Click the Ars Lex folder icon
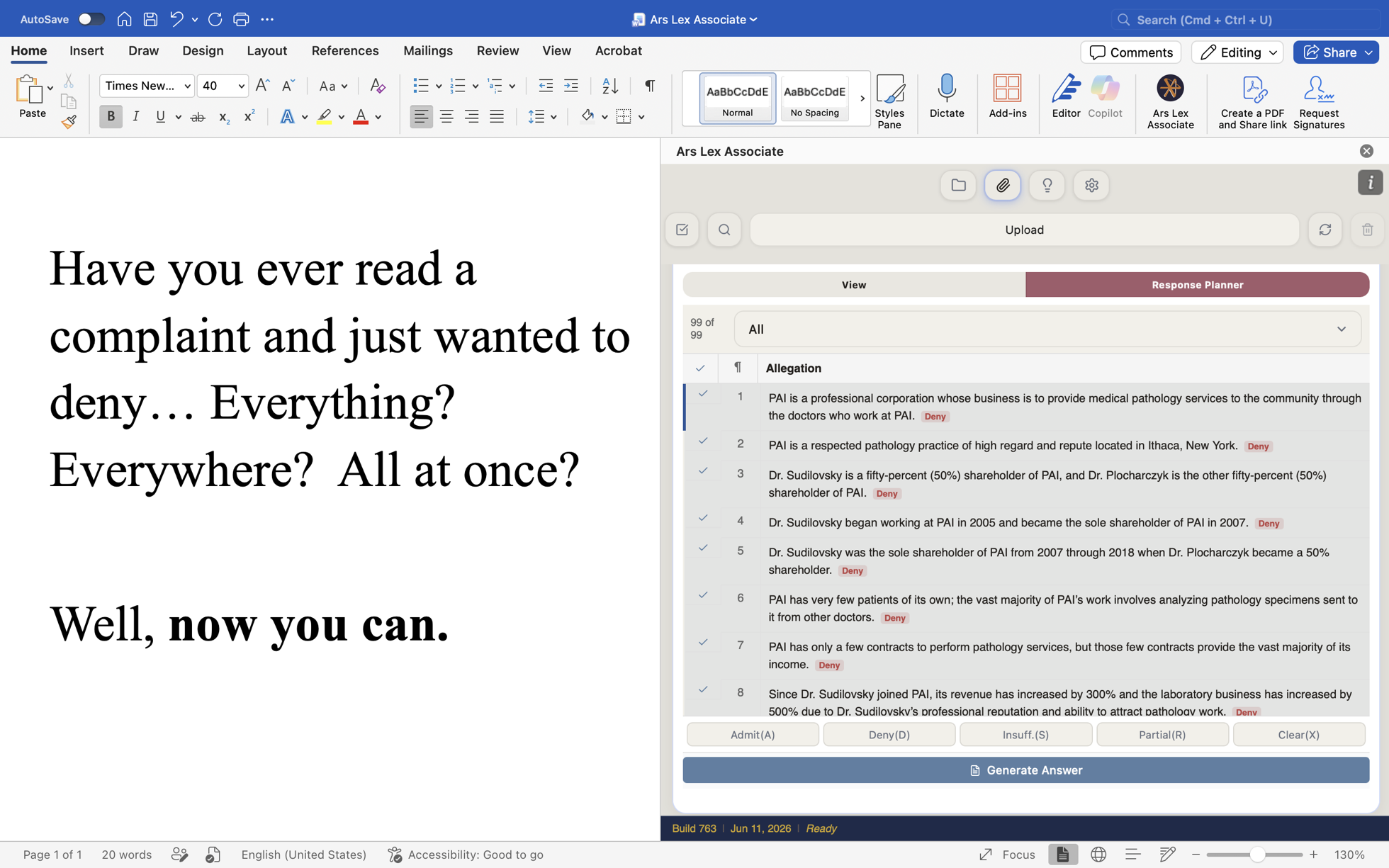Image resolution: width=1389 pixels, height=868 pixels. pyautogui.click(x=958, y=186)
